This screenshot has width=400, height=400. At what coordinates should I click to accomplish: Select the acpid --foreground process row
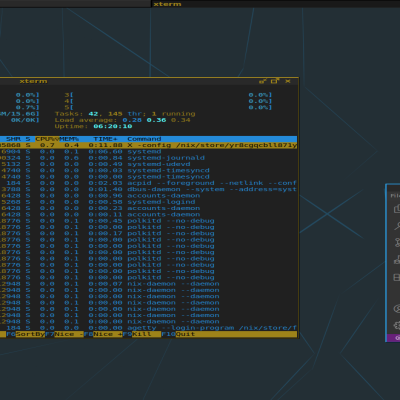pos(148,183)
